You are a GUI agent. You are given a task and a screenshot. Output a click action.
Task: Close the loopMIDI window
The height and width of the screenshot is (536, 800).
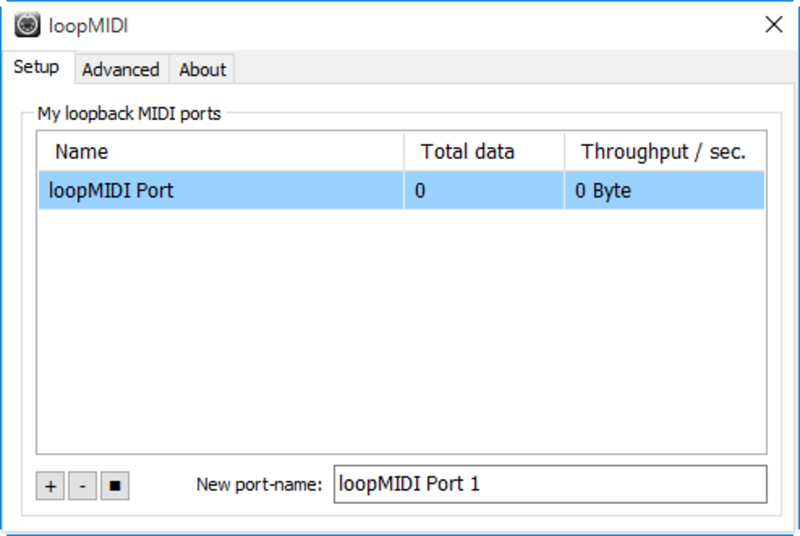773,25
